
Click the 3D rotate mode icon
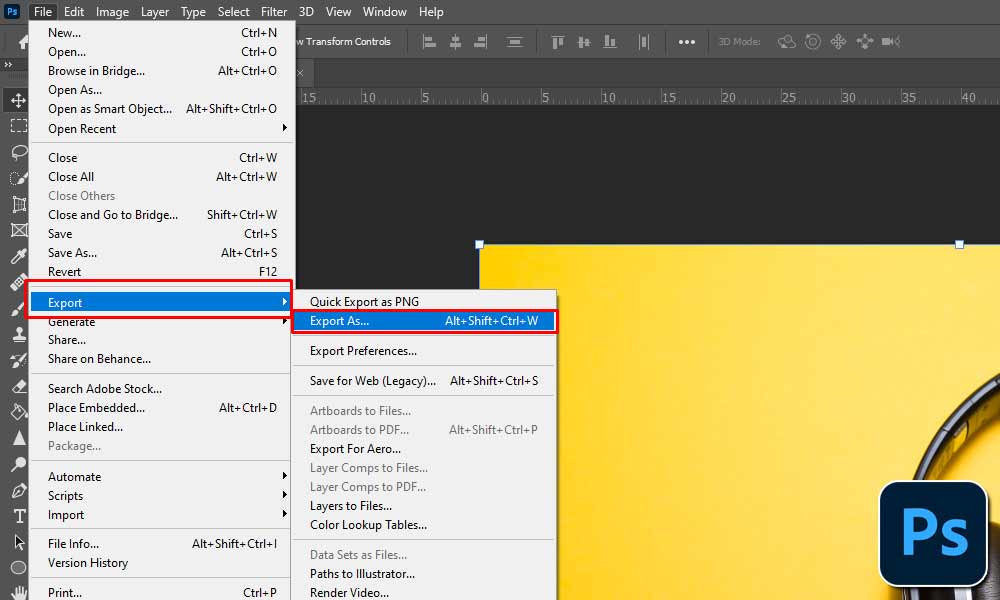coord(786,42)
